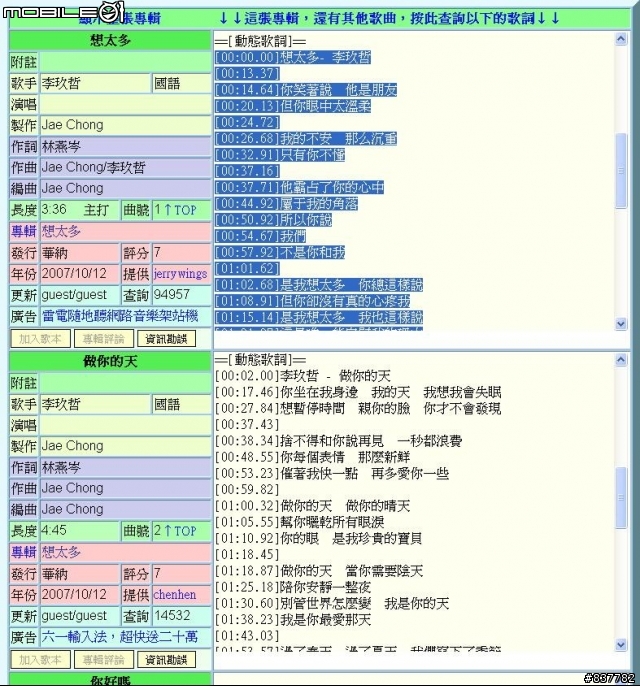Click lyric line 催著我快一點

(x=319, y=473)
